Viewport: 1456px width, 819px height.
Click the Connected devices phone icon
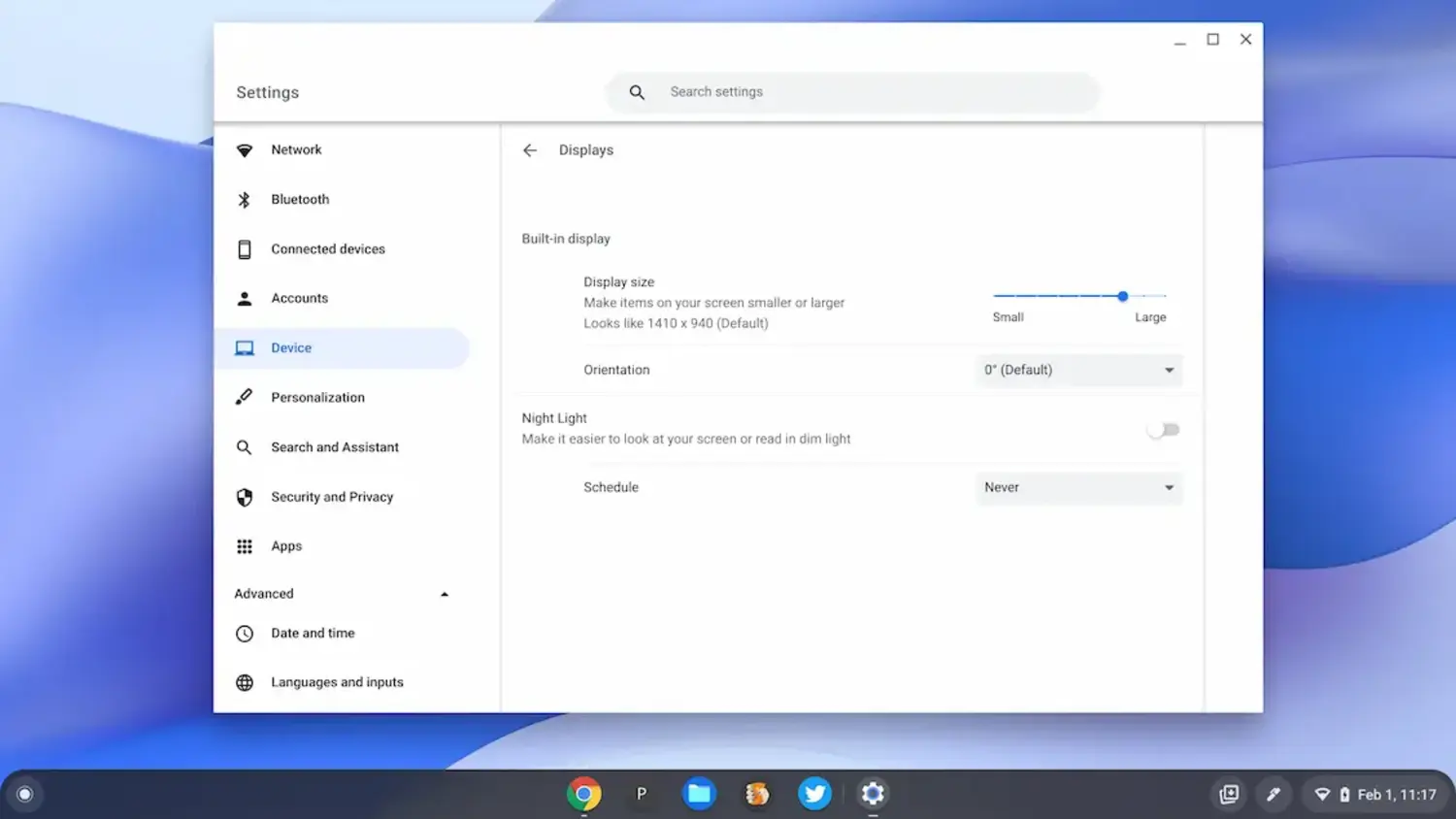click(x=245, y=249)
